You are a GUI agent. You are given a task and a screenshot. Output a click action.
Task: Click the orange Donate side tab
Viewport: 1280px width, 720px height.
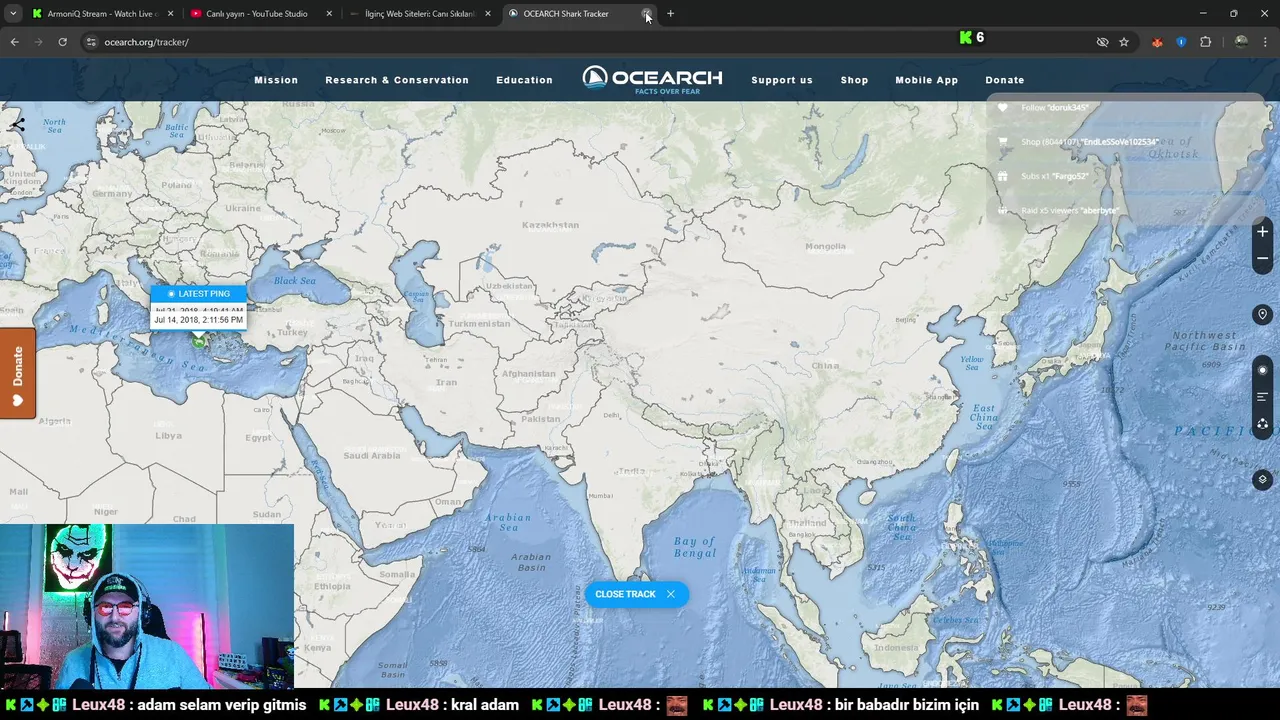[x=17, y=374]
